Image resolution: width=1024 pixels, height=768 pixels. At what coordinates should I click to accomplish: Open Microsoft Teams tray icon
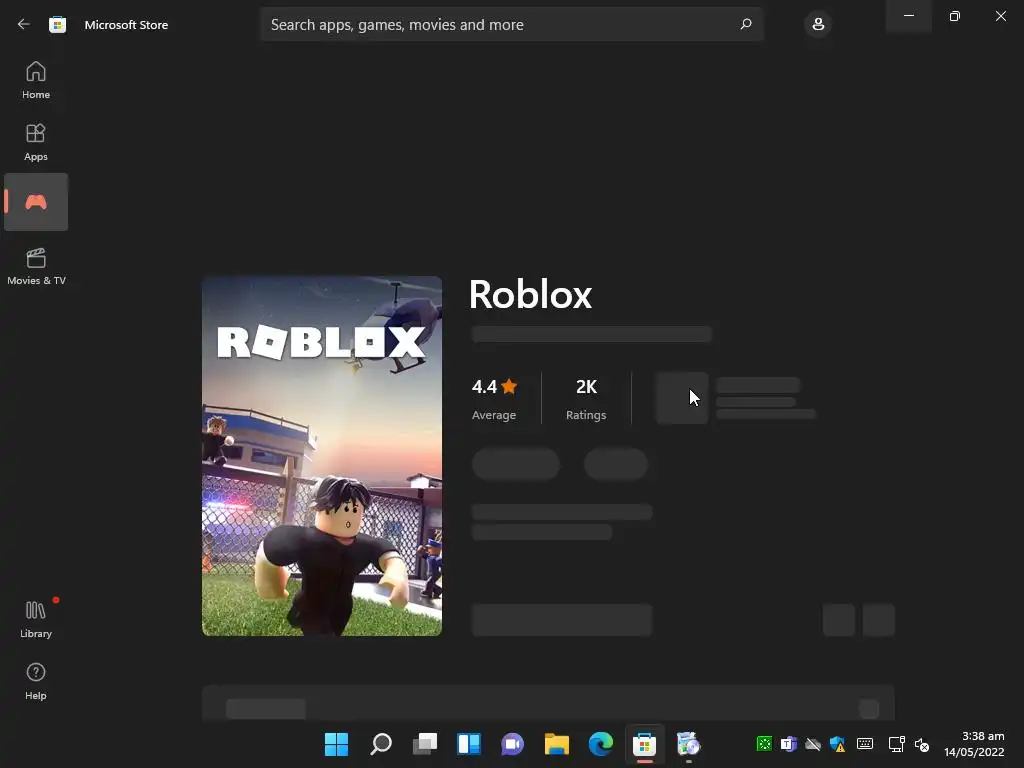click(x=789, y=744)
